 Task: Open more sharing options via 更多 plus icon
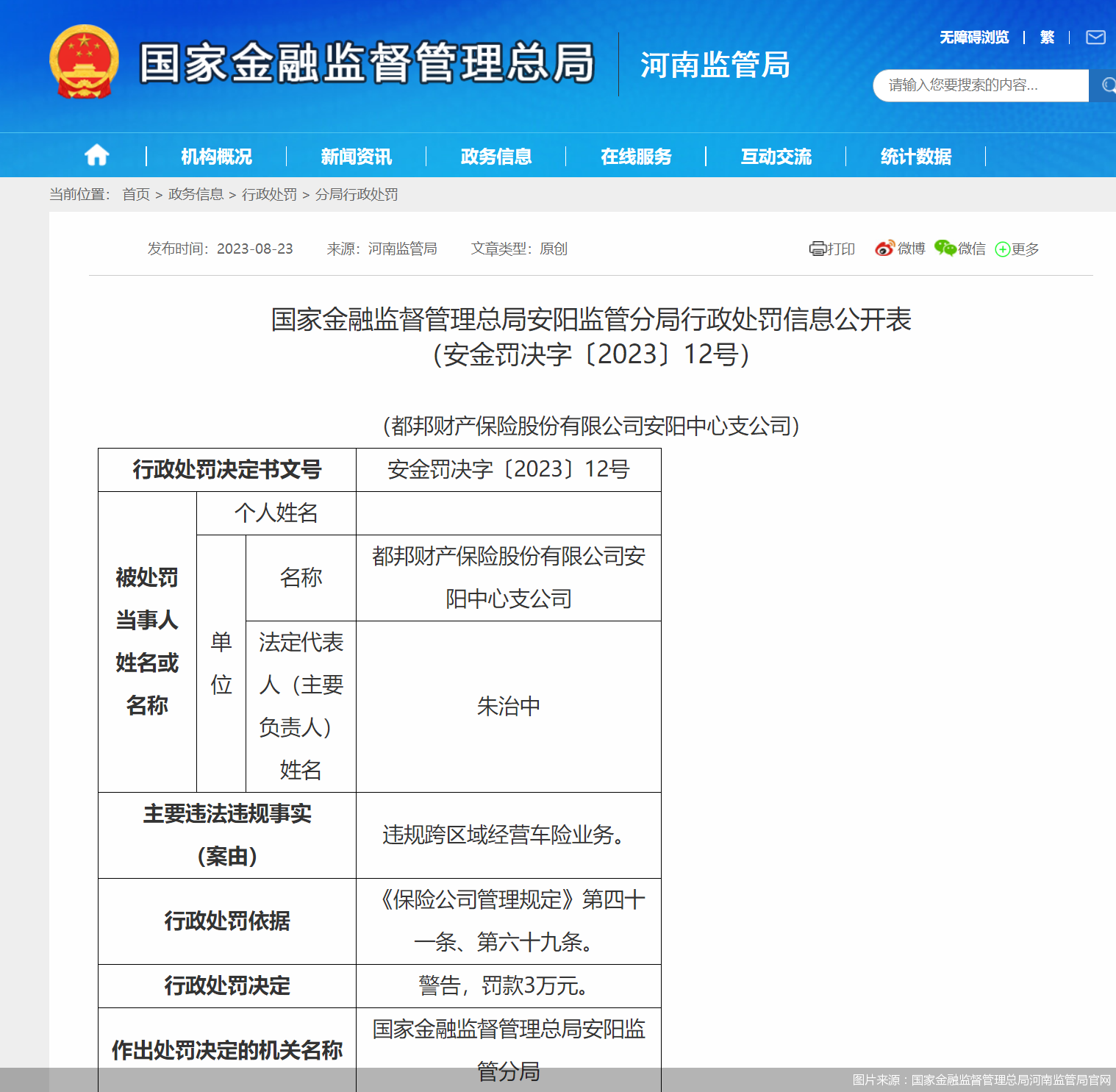pyautogui.click(x=1002, y=250)
